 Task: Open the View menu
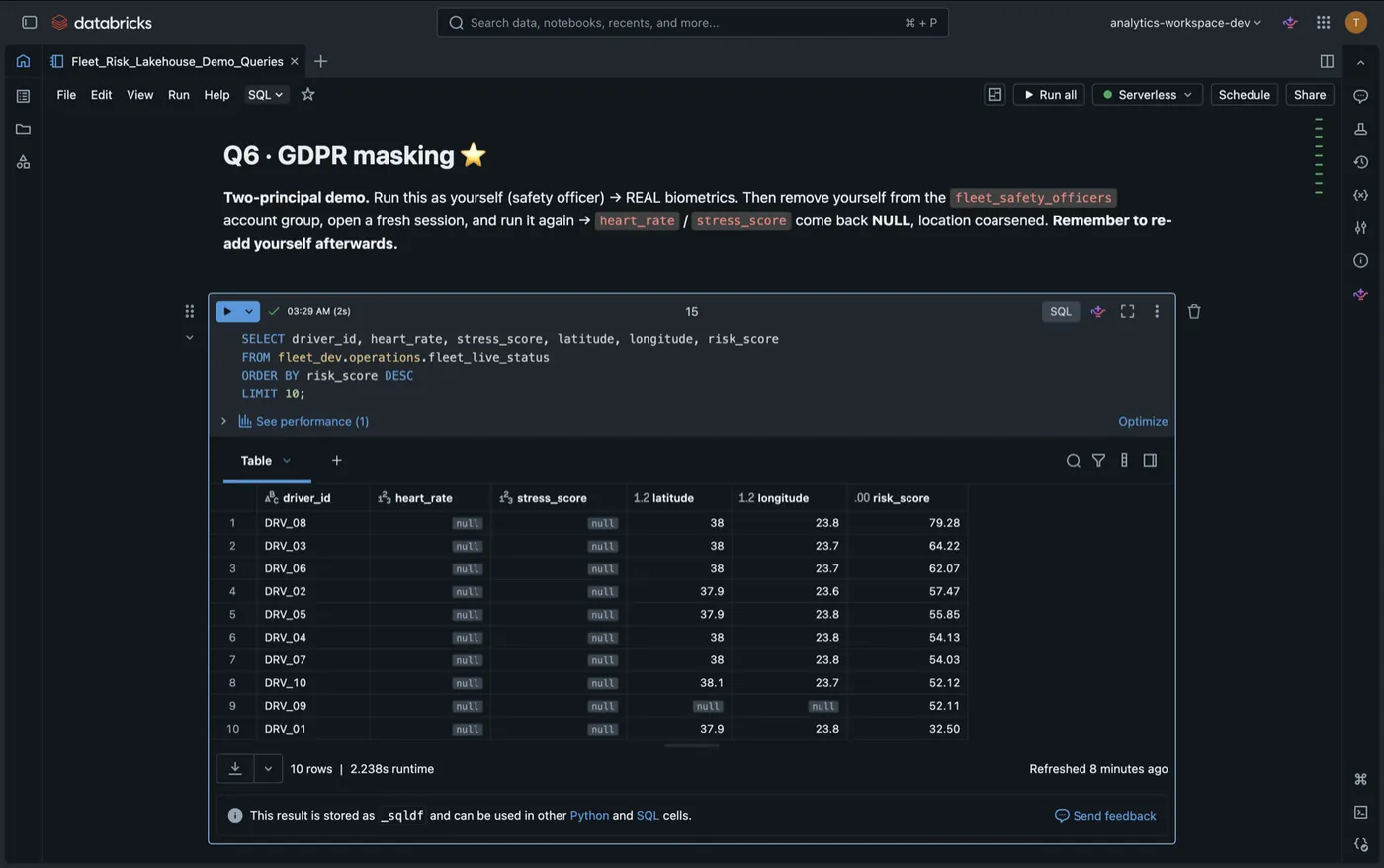pyautogui.click(x=139, y=94)
